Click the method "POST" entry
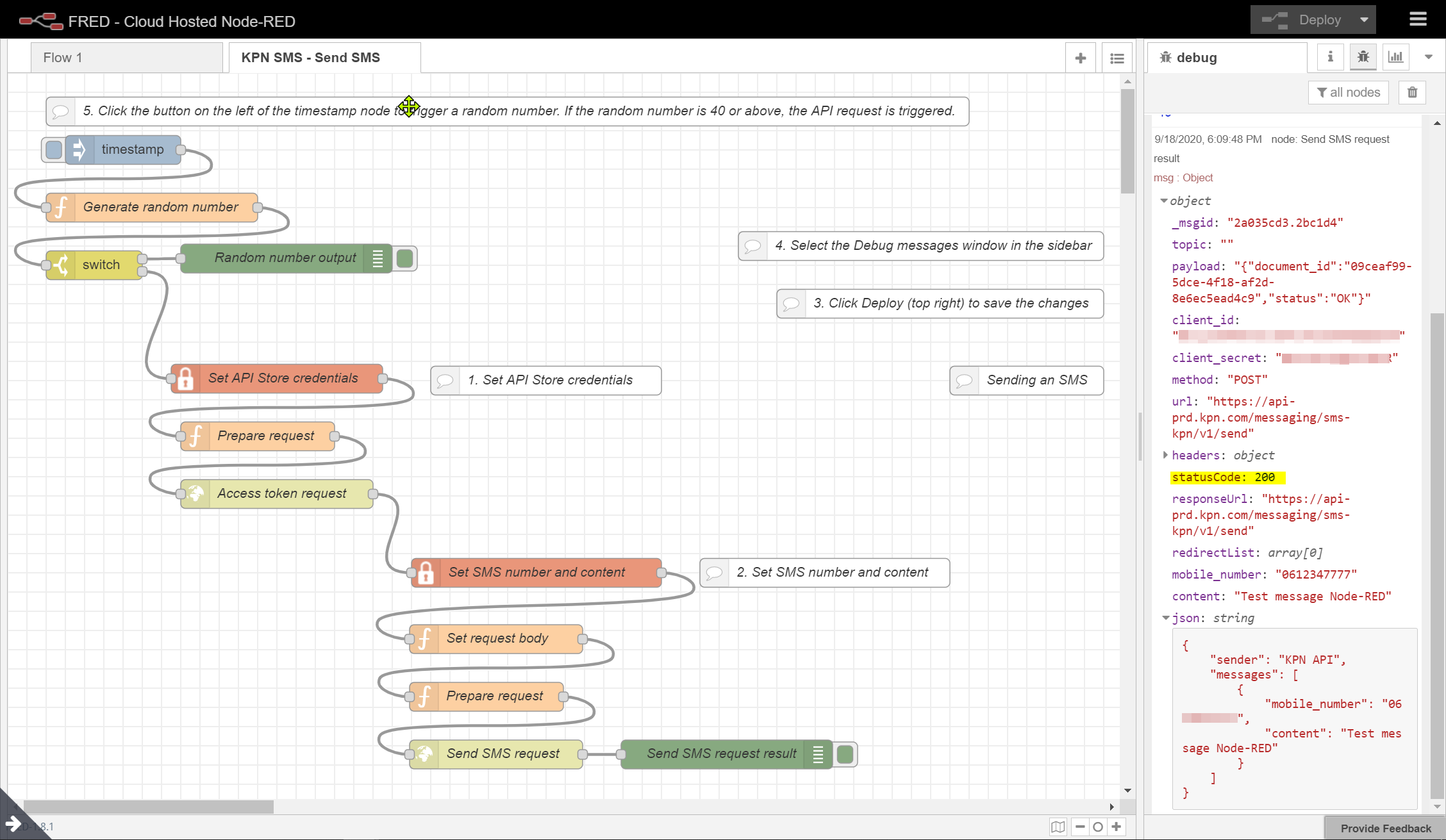Screen dimensions: 1446x840 point(1220,380)
